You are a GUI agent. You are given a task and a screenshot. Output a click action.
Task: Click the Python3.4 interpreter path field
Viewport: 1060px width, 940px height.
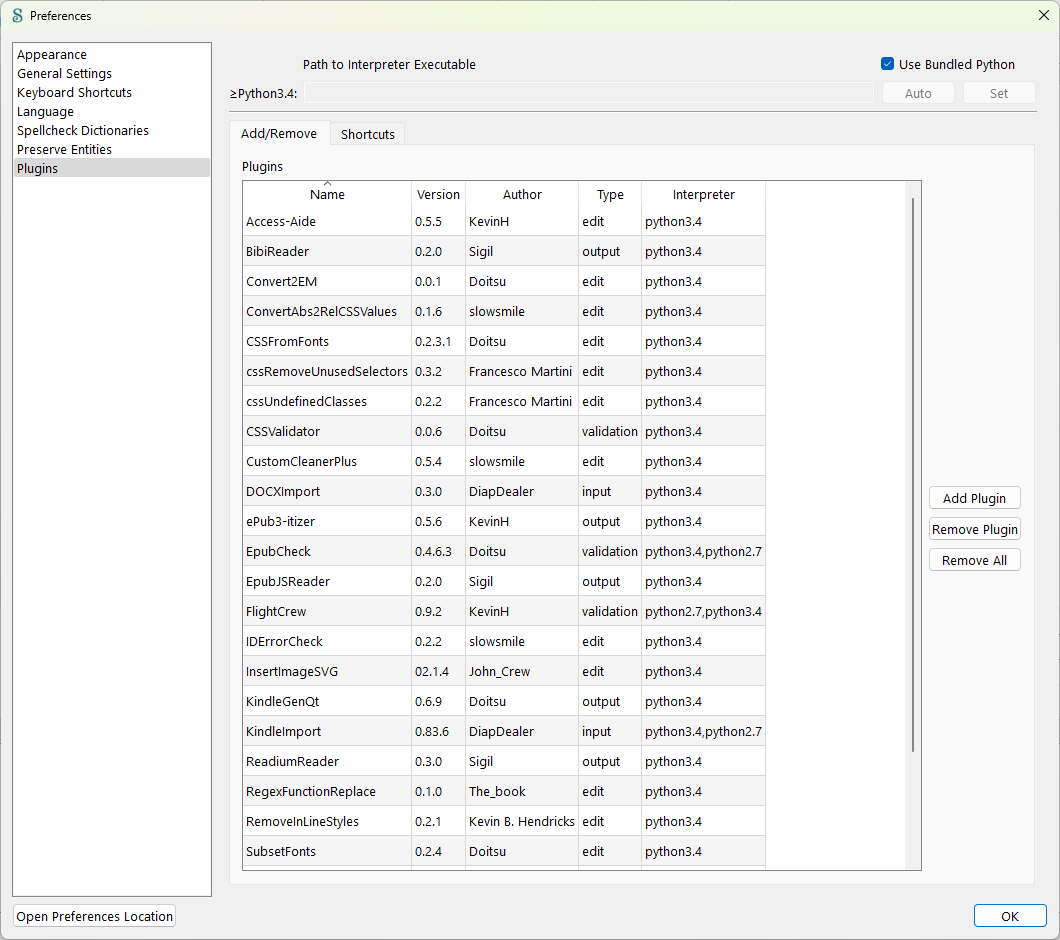(x=588, y=93)
